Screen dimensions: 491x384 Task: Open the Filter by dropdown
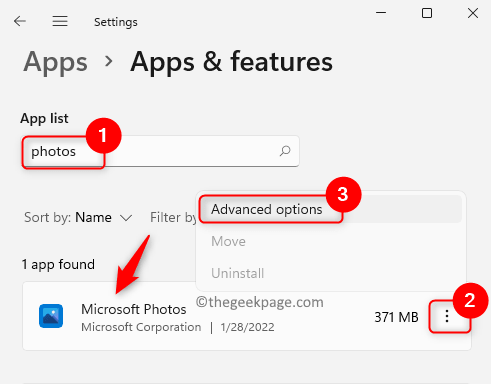[x=173, y=218]
